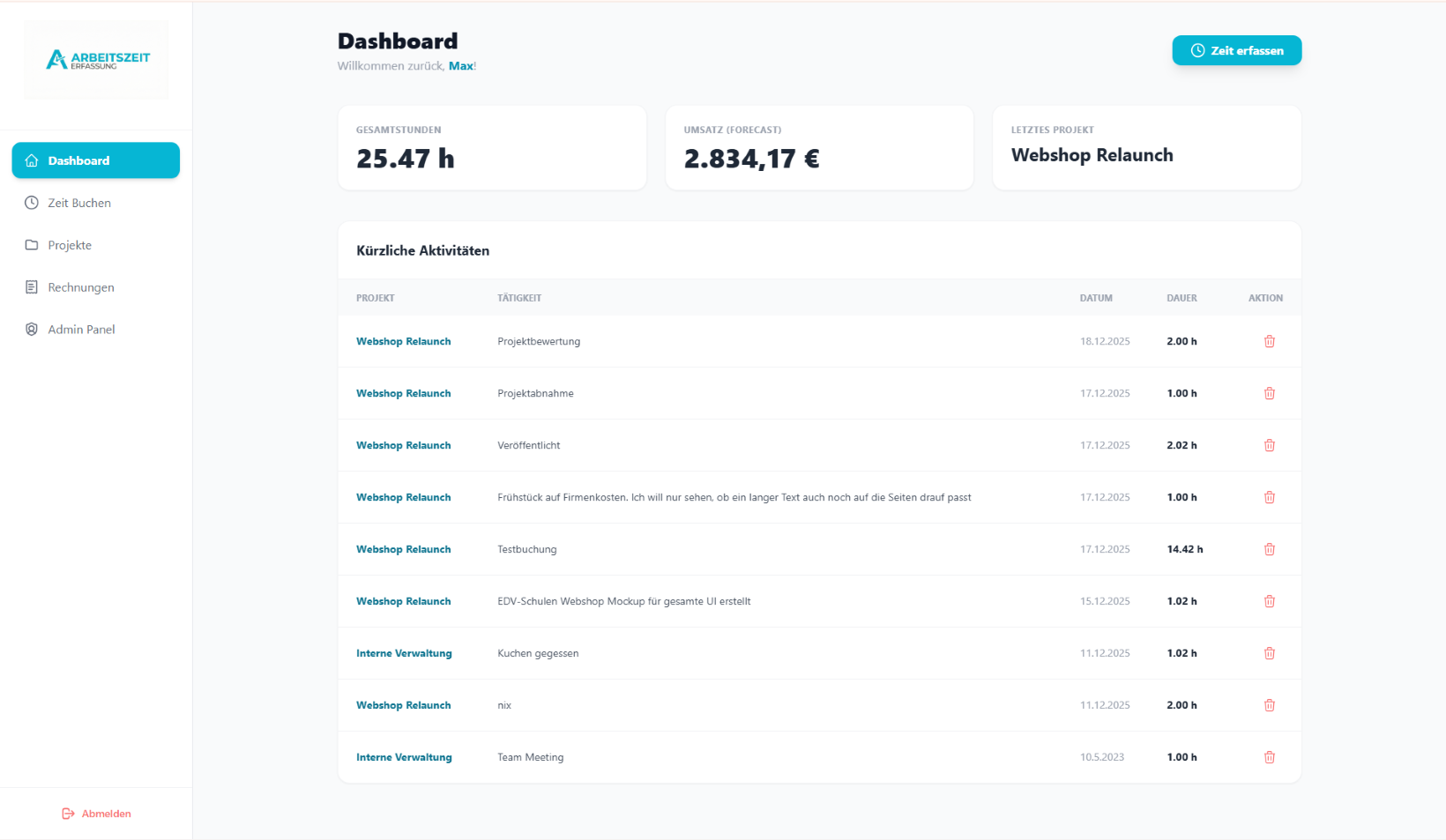
Task: Click the Letztes Projekt card
Action: coord(1146,148)
